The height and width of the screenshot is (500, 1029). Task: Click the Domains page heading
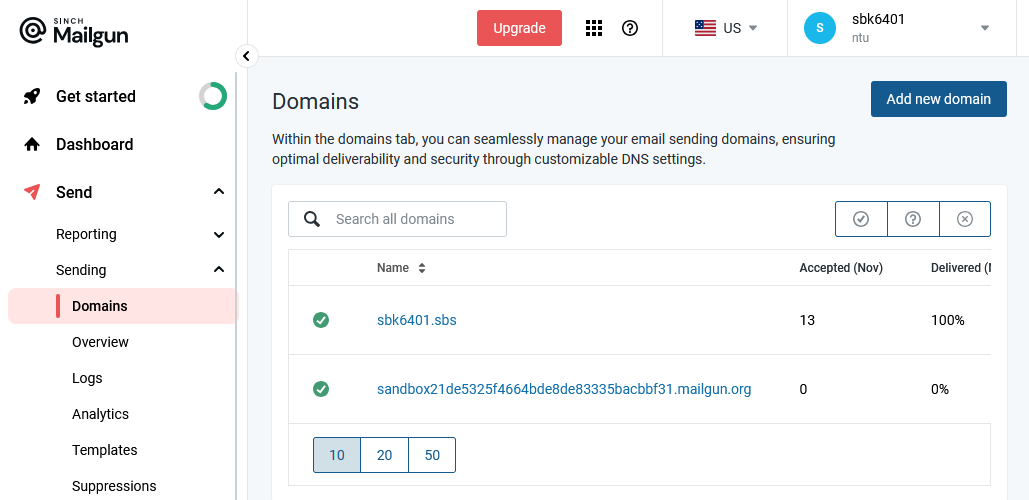pyautogui.click(x=316, y=102)
